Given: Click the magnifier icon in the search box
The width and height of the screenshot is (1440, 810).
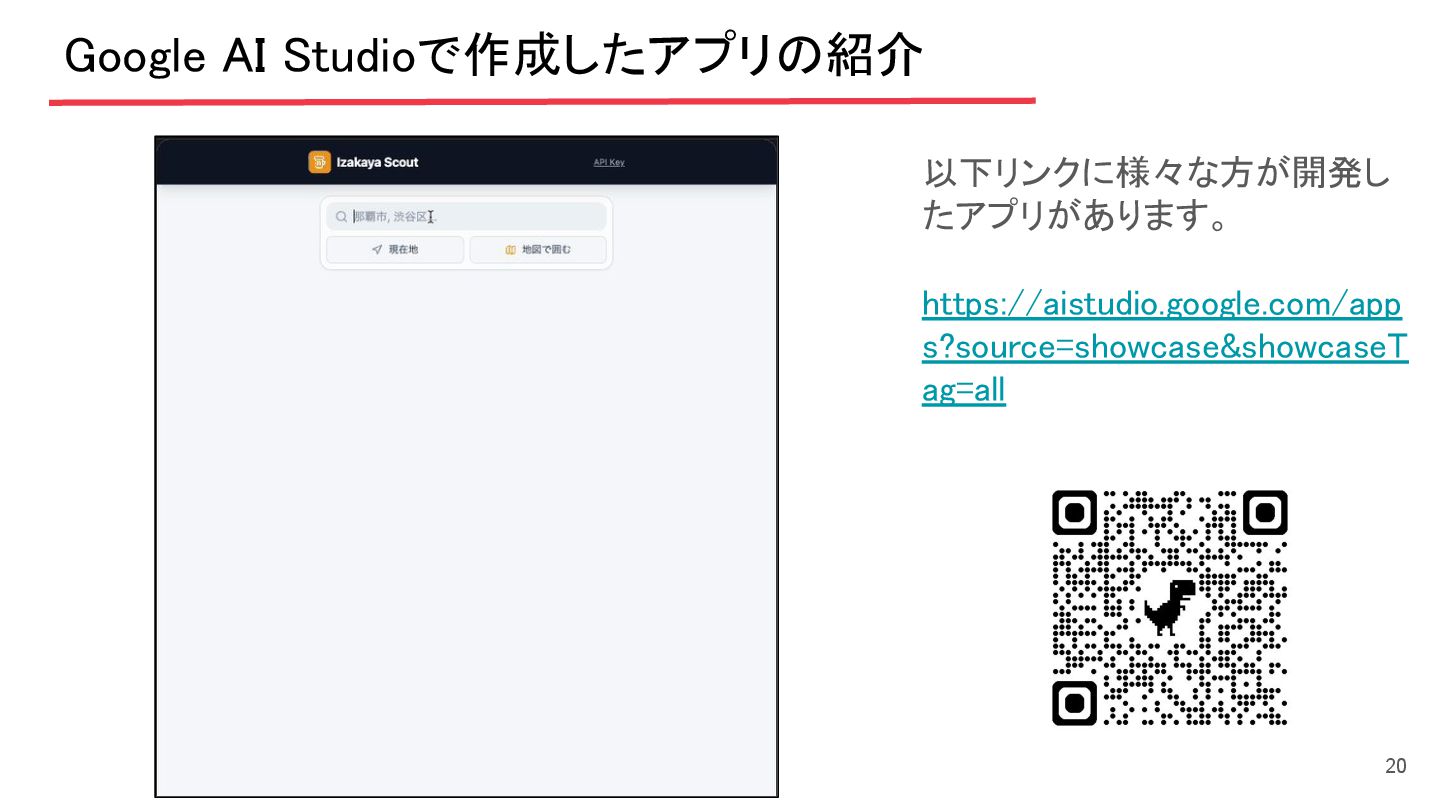Looking at the screenshot, I should (341, 217).
